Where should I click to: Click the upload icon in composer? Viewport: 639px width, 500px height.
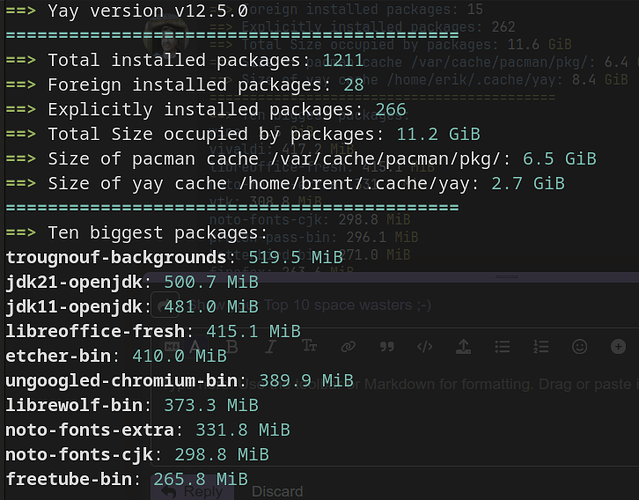point(463,347)
